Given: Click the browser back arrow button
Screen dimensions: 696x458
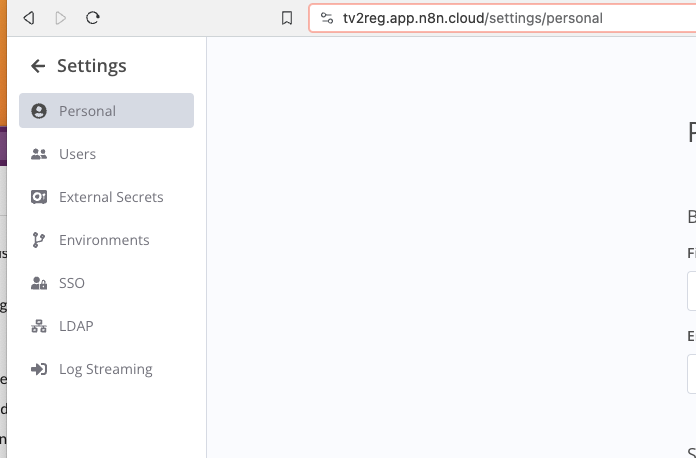Looking at the screenshot, I should tap(28, 18).
